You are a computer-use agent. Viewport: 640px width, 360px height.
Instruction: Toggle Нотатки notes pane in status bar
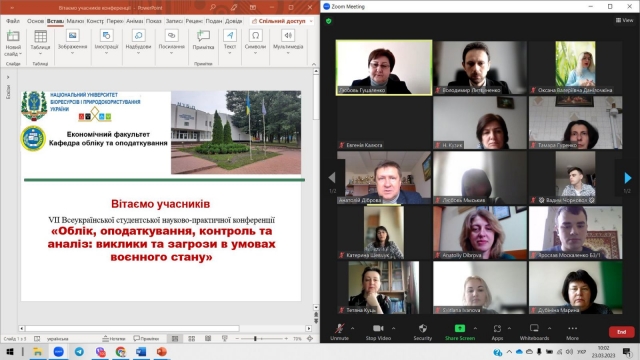(x=114, y=338)
